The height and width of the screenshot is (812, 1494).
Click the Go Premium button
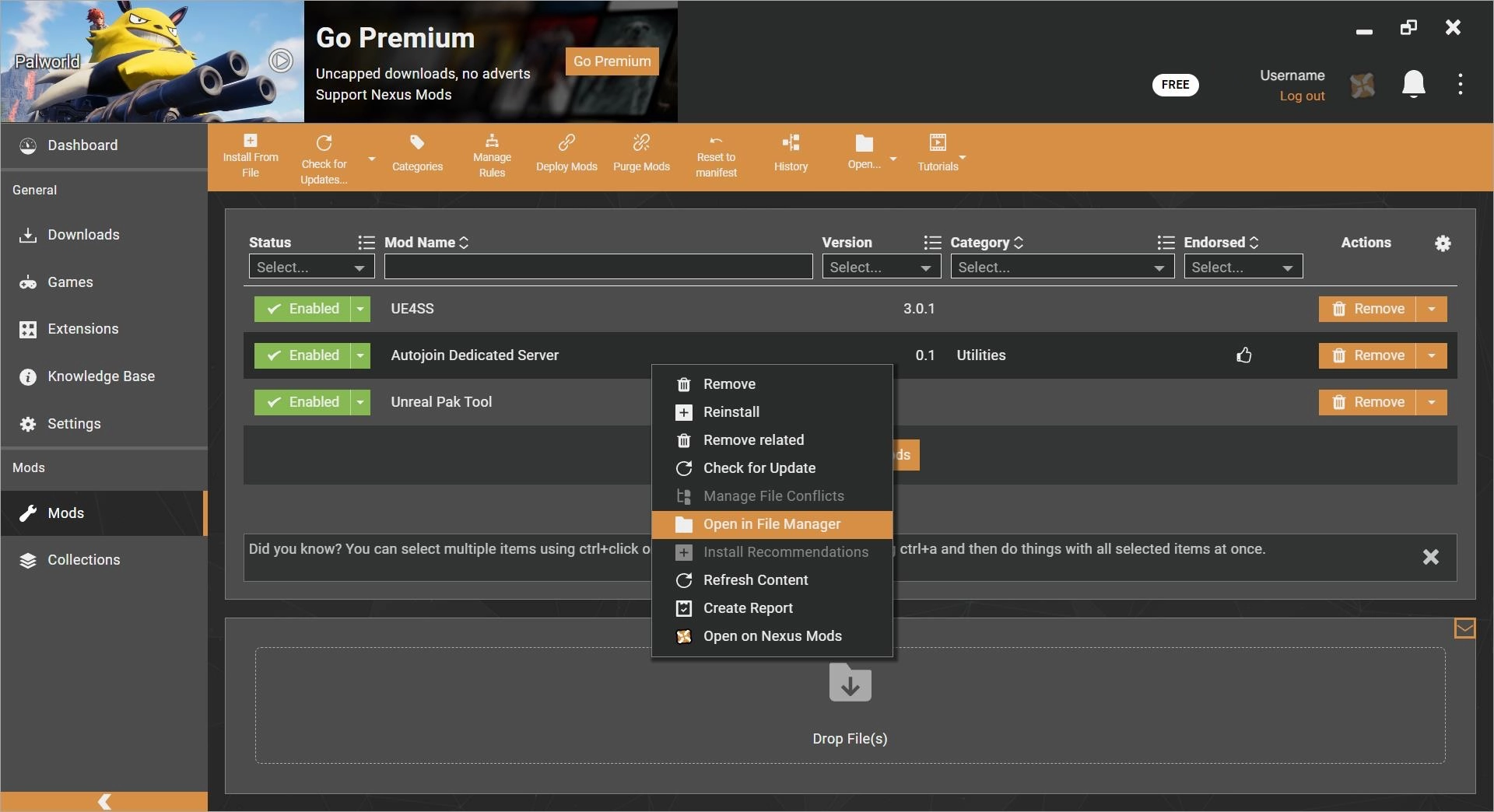(612, 61)
